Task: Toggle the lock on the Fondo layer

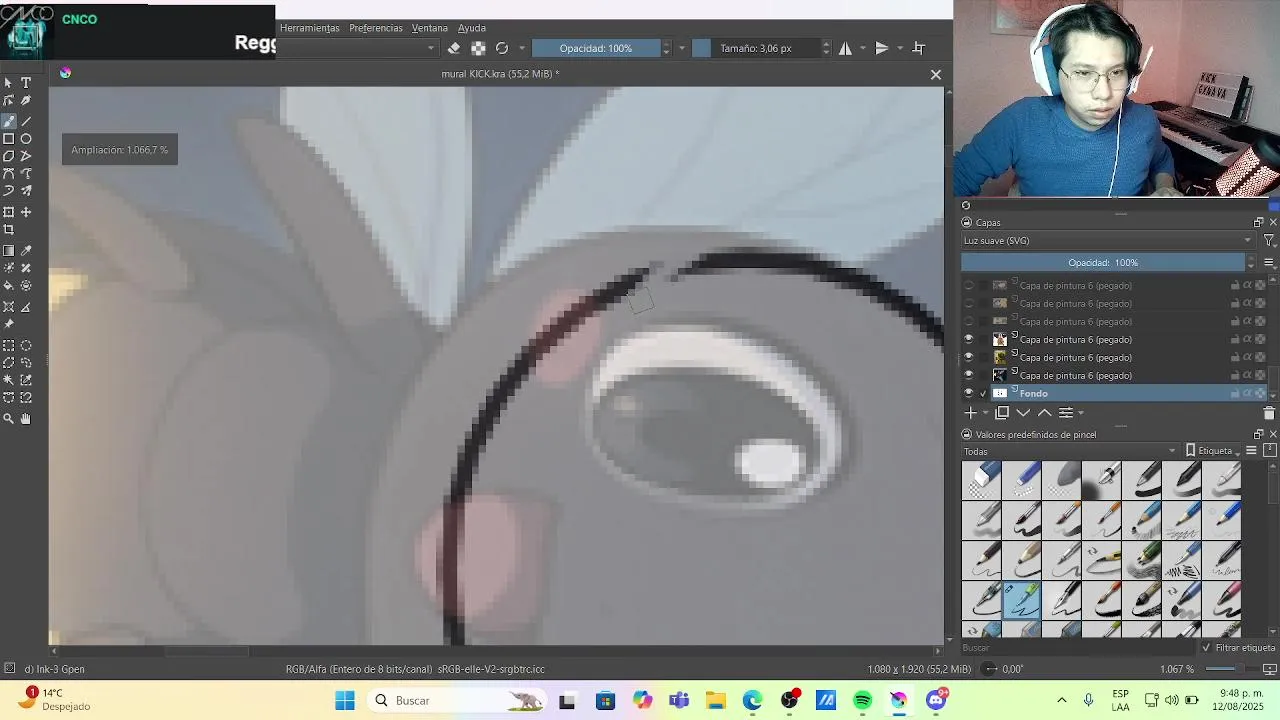Action: [1235, 394]
